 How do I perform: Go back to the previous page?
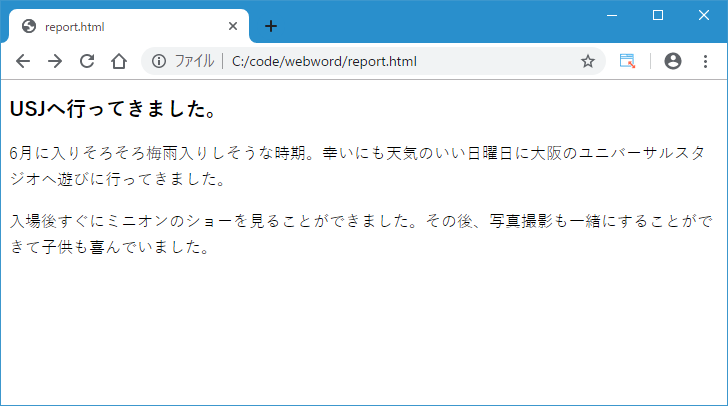(x=23, y=61)
